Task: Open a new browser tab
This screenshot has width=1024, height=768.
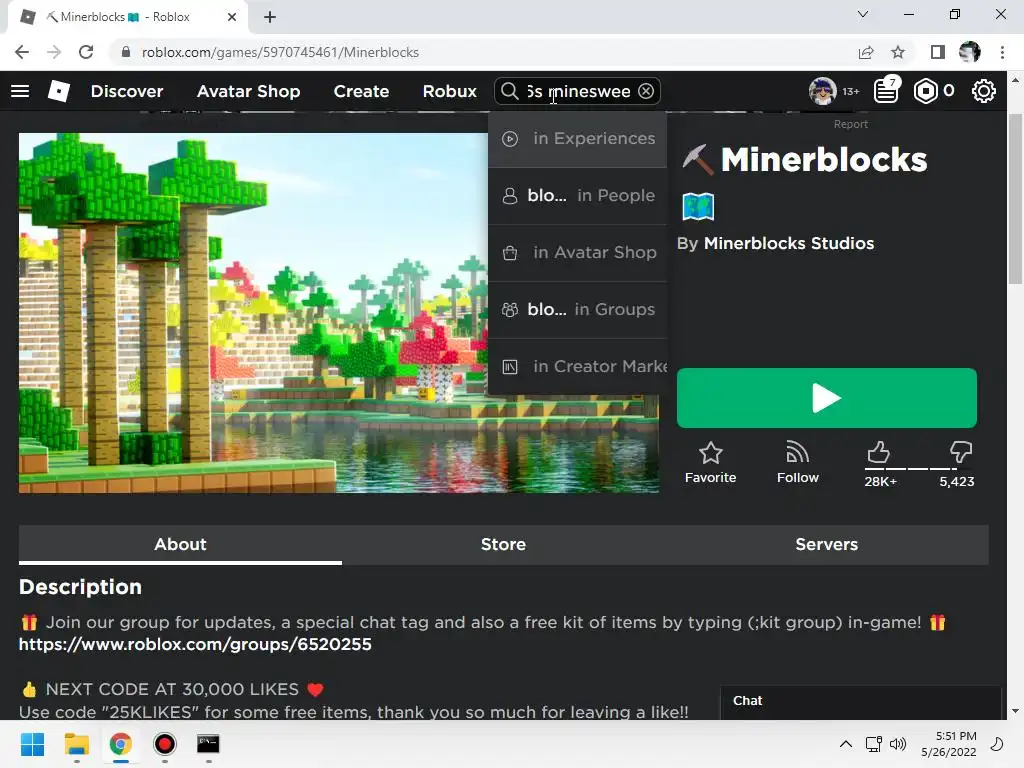Action: 270,17
